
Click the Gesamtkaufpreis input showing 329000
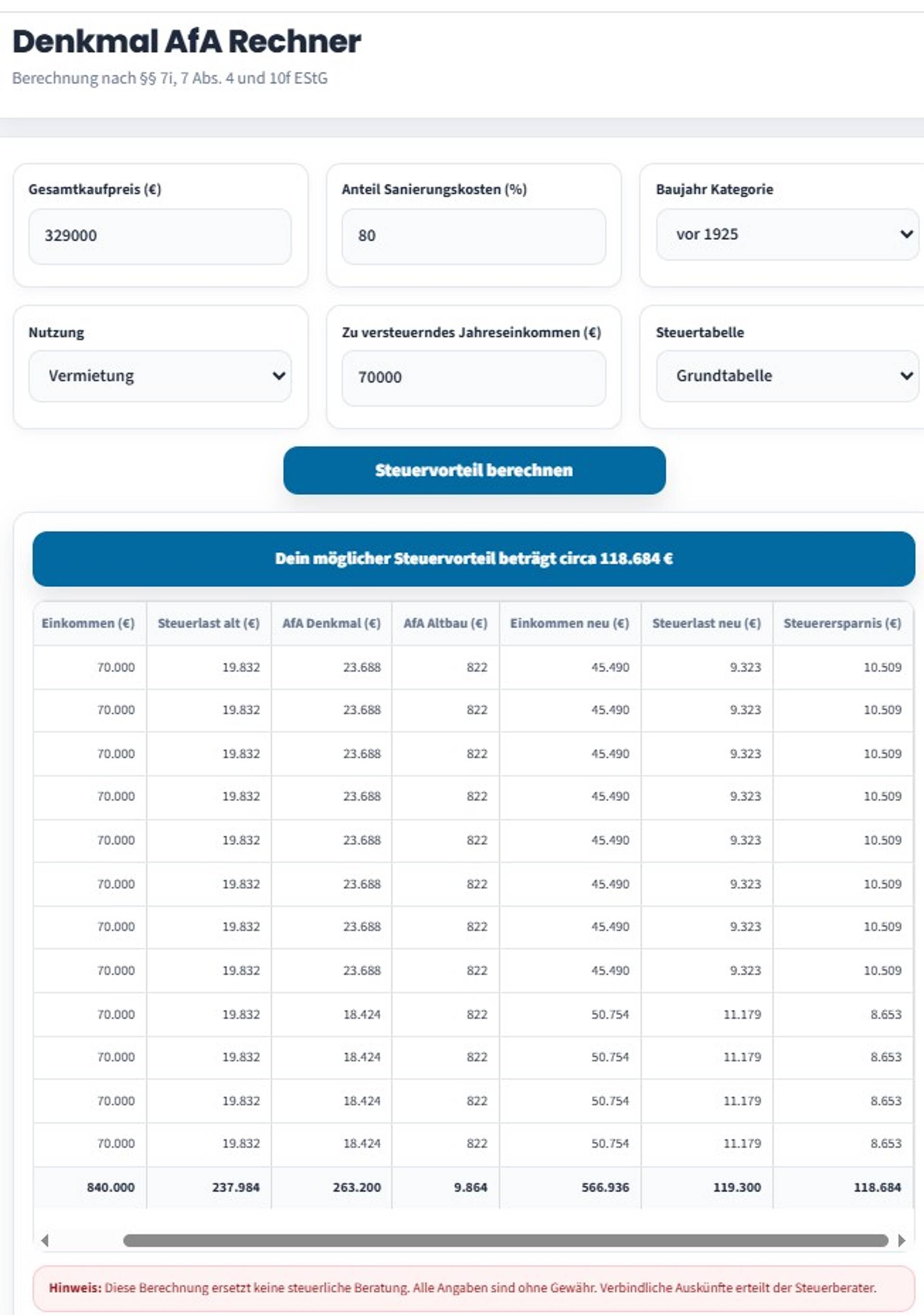point(160,236)
